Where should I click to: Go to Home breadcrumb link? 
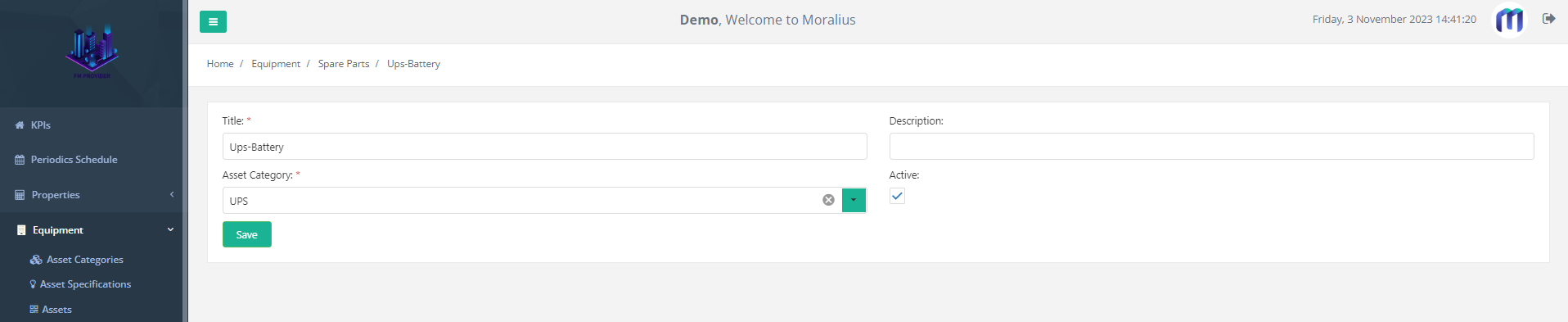click(220, 64)
